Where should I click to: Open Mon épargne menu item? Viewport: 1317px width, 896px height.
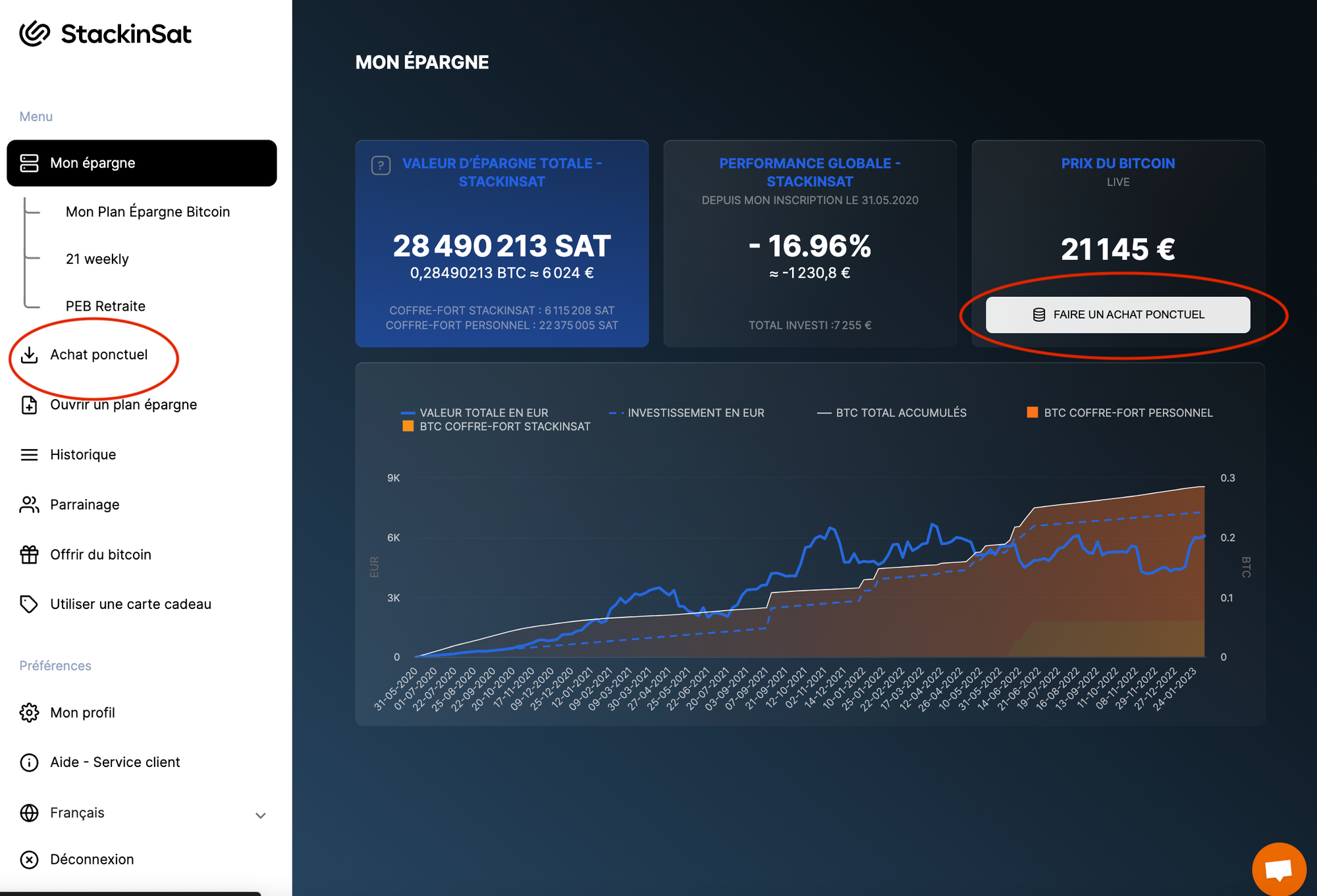[142, 163]
